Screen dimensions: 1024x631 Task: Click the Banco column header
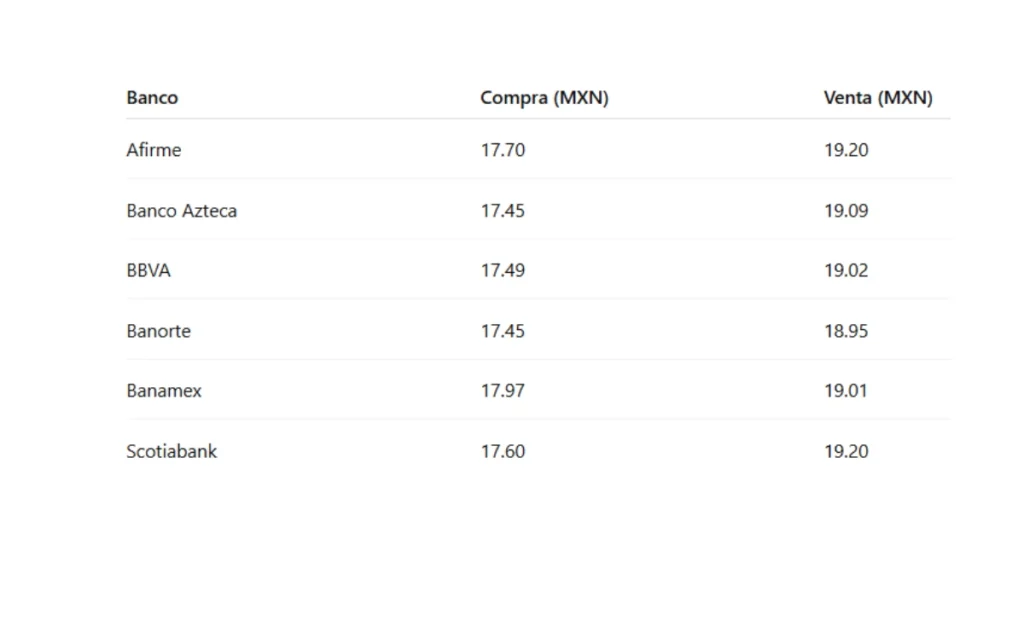tap(152, 97)
